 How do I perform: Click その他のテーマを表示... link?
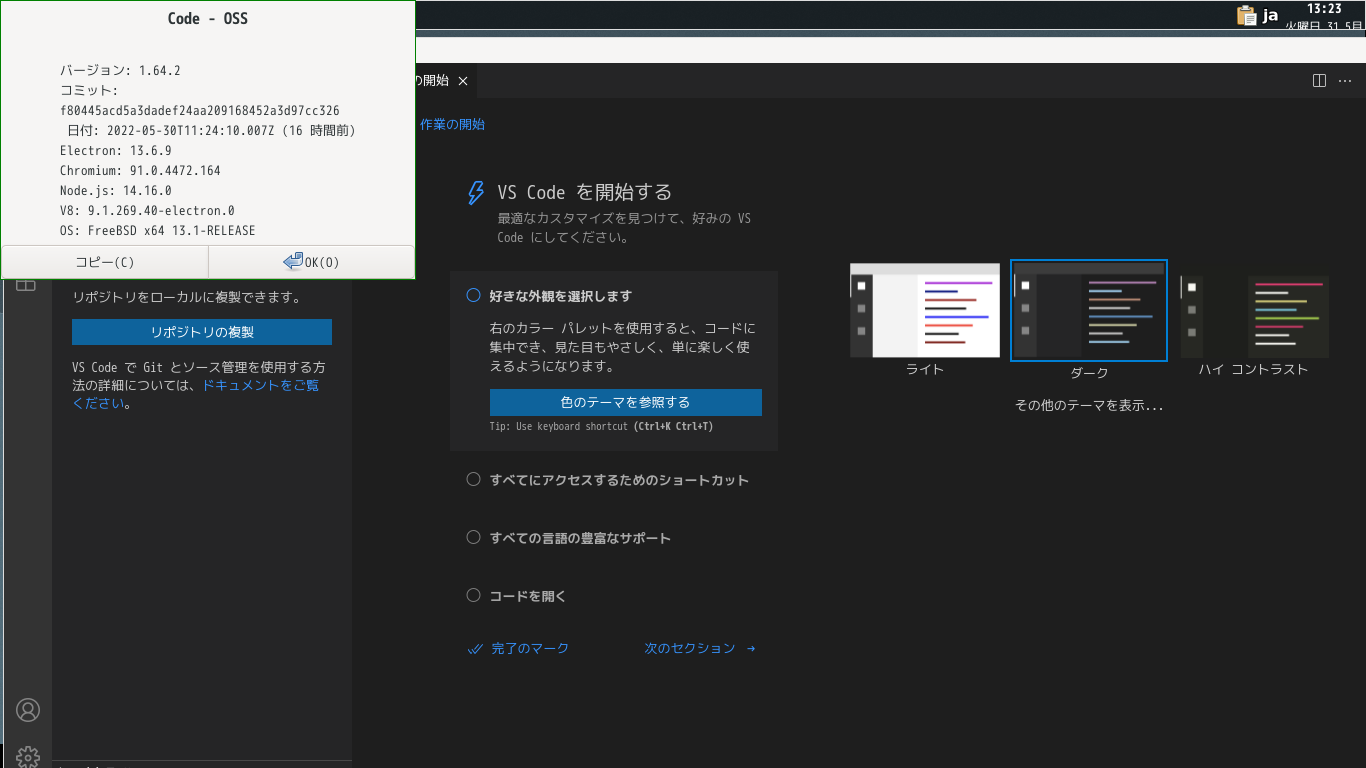(1089, 406)
